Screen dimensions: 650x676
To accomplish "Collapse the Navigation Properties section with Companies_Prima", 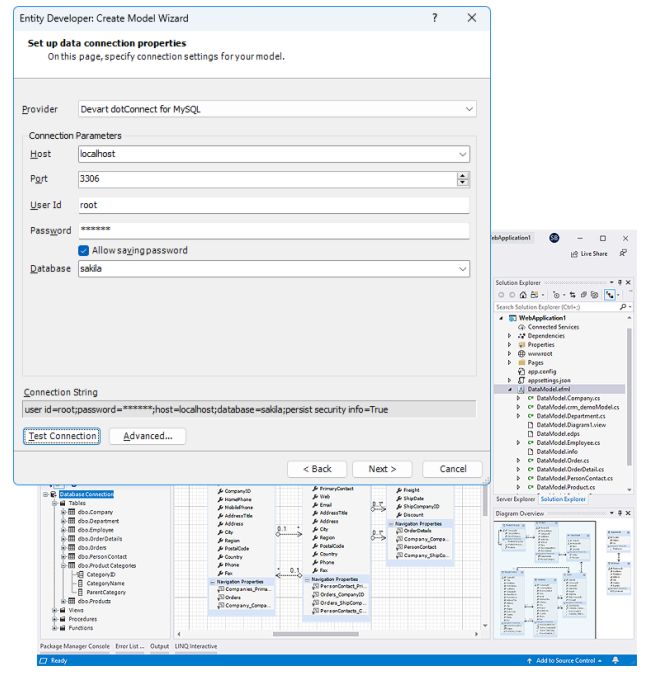I will (x=212, y=582).
